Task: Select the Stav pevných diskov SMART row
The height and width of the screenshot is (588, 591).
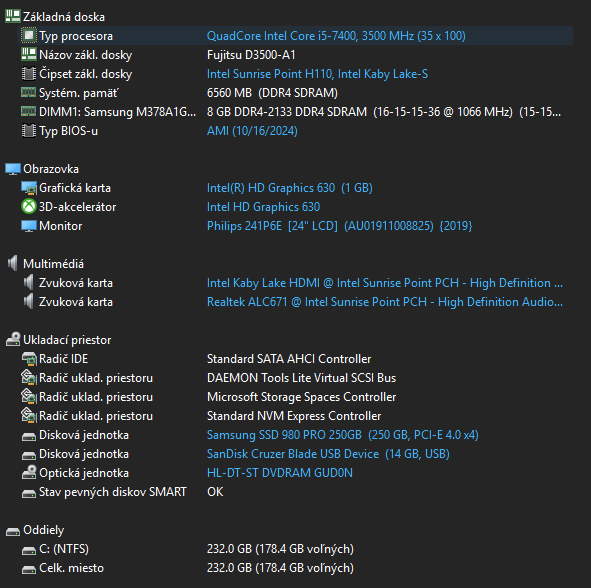Action: [x=295, y=492]
